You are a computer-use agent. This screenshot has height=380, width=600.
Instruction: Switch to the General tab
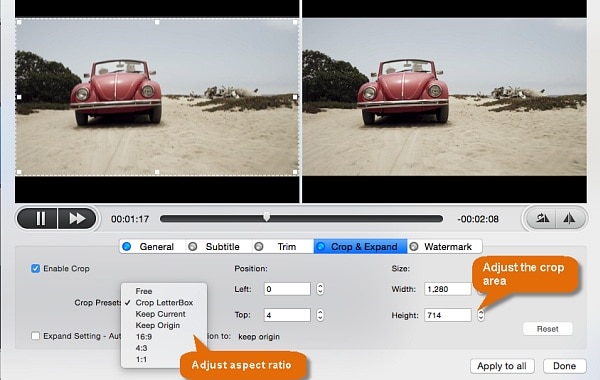(153, 246)
